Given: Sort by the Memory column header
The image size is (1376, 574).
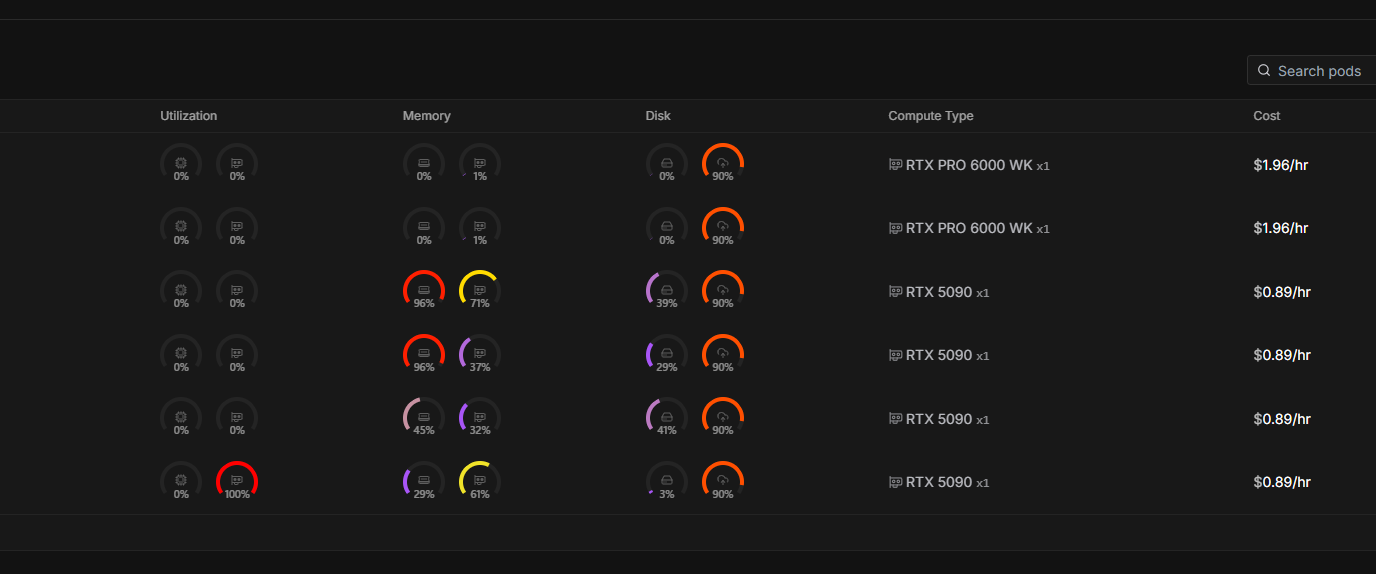Looking at the screenshot, I should tap(426, 116).
